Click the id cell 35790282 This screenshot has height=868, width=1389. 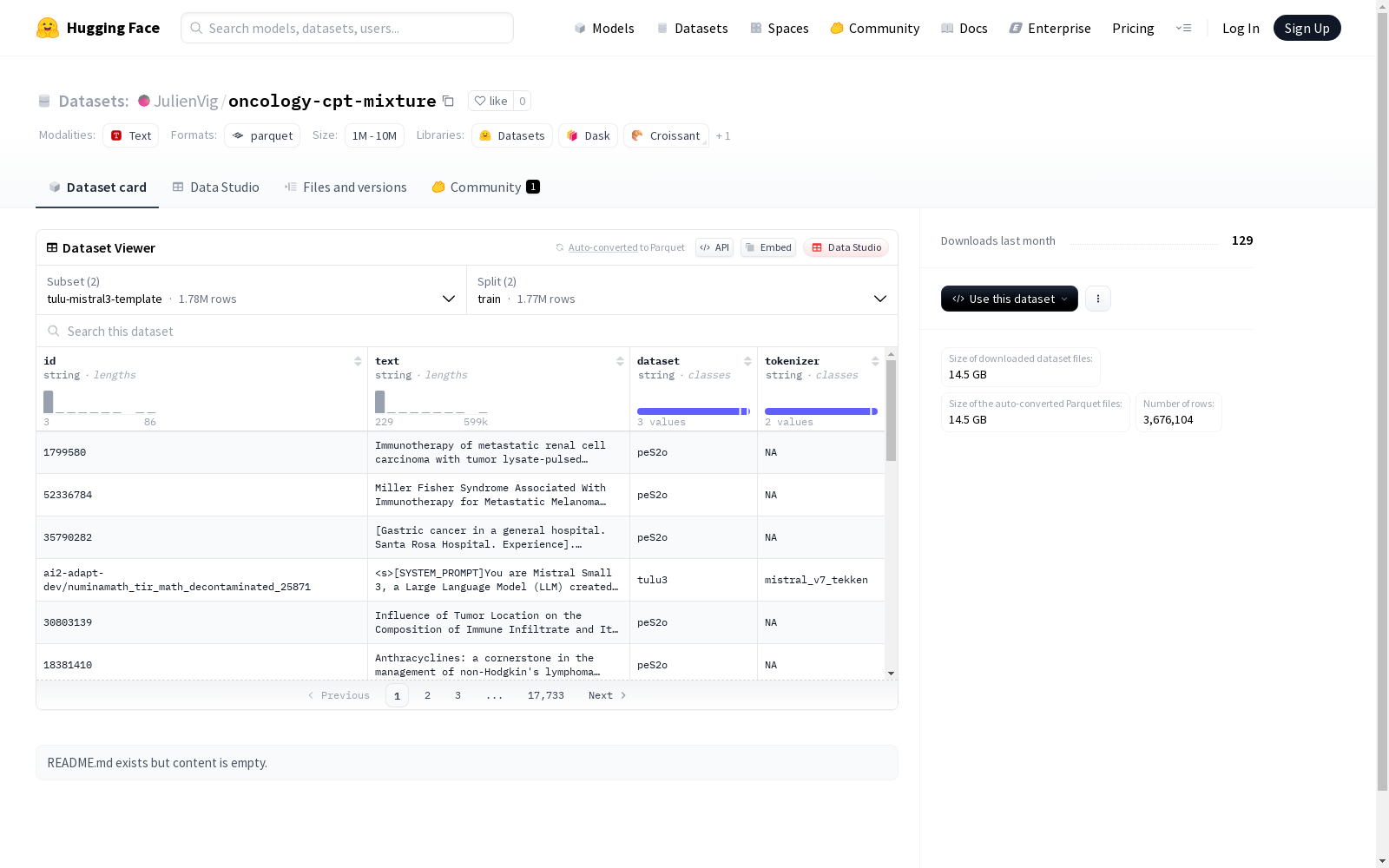202,537
